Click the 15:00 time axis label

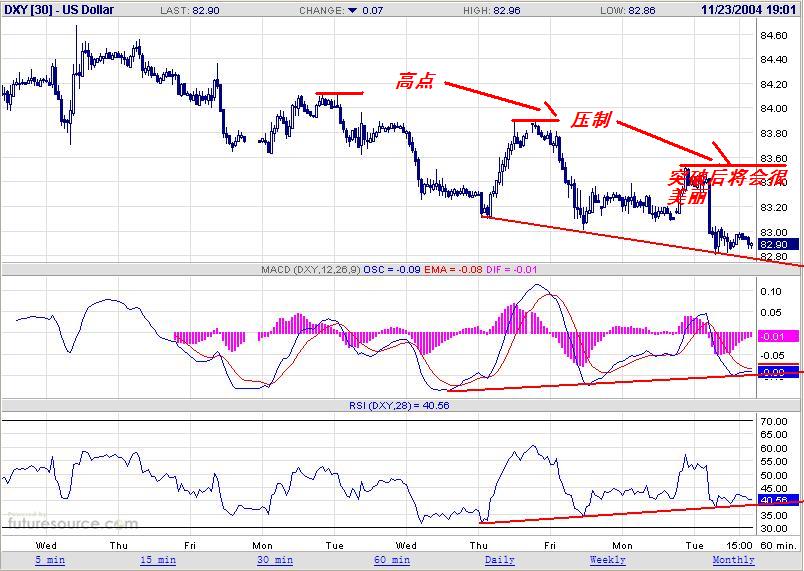tap(739, 545)
